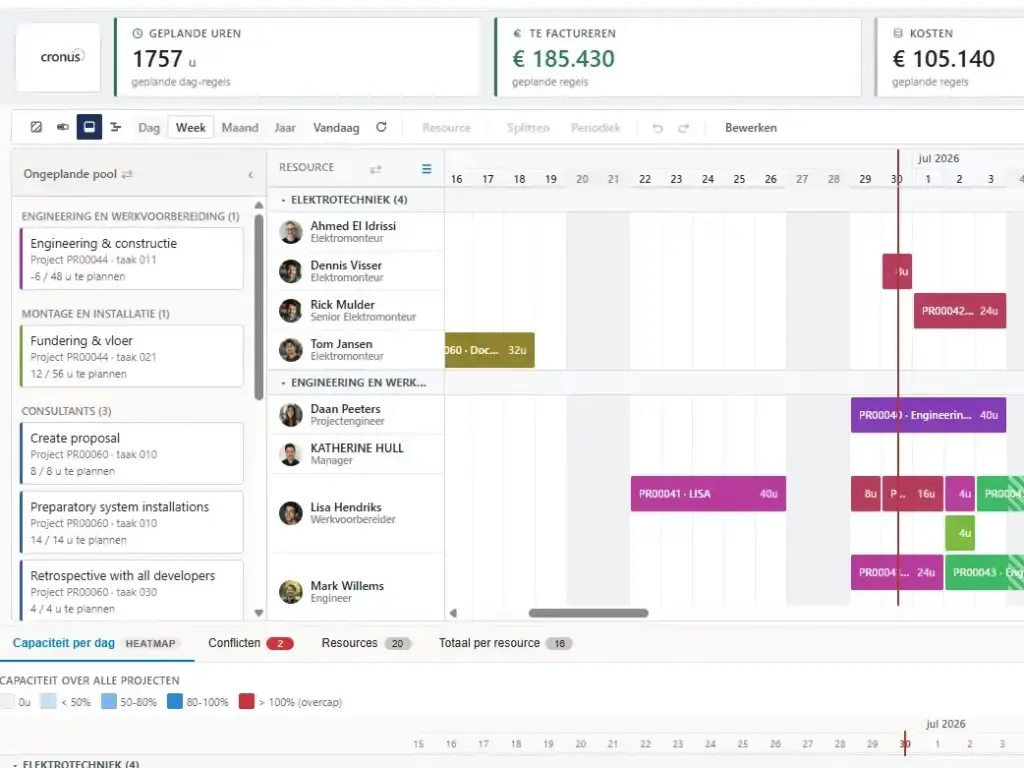Click the undo arrow icon
The image size is (1024, 768).
click(x=658, y=128)
